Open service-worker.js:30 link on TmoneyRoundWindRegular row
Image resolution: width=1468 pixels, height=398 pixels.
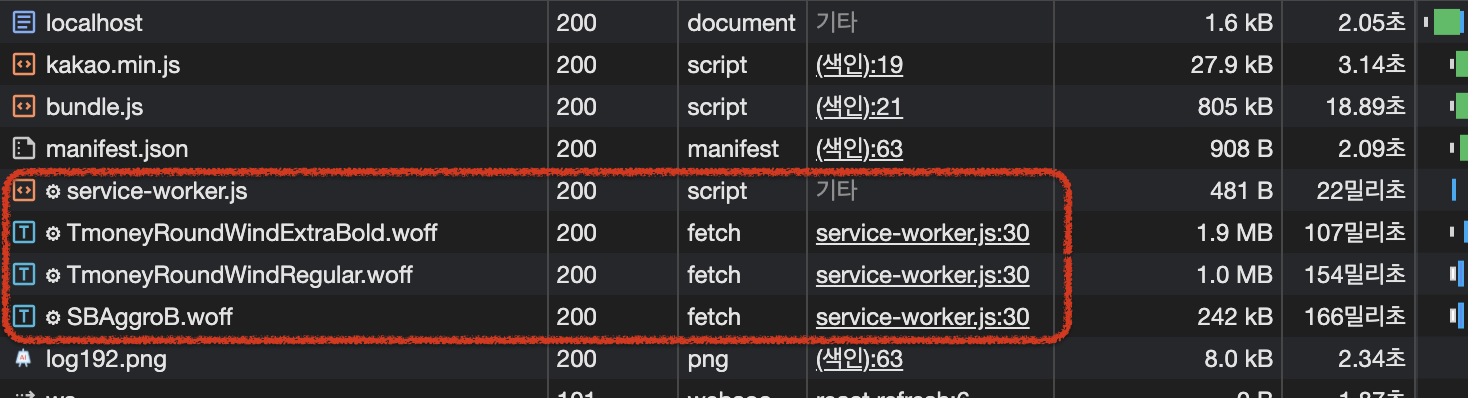point(922,275)
